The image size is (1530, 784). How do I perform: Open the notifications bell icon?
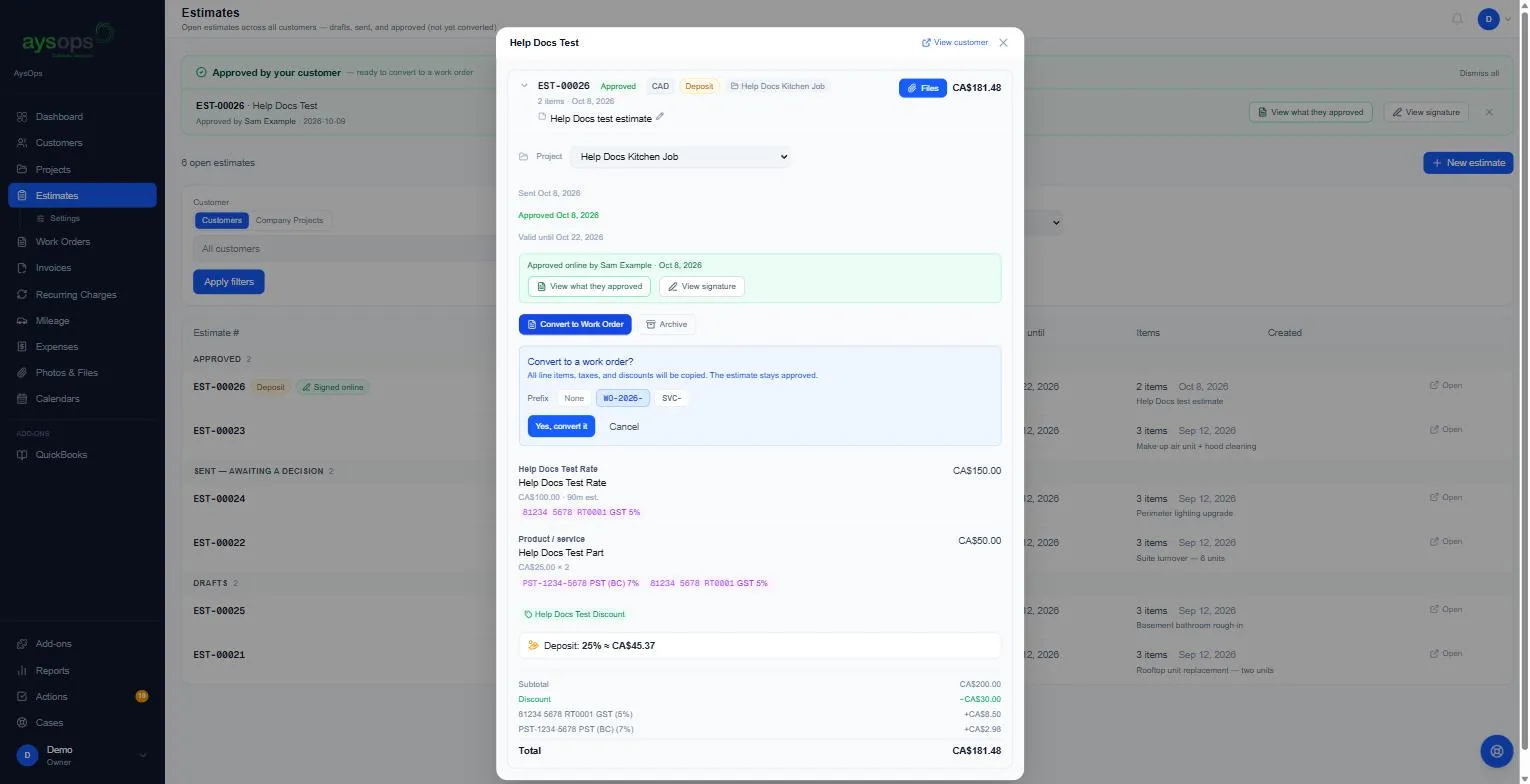1457,19
